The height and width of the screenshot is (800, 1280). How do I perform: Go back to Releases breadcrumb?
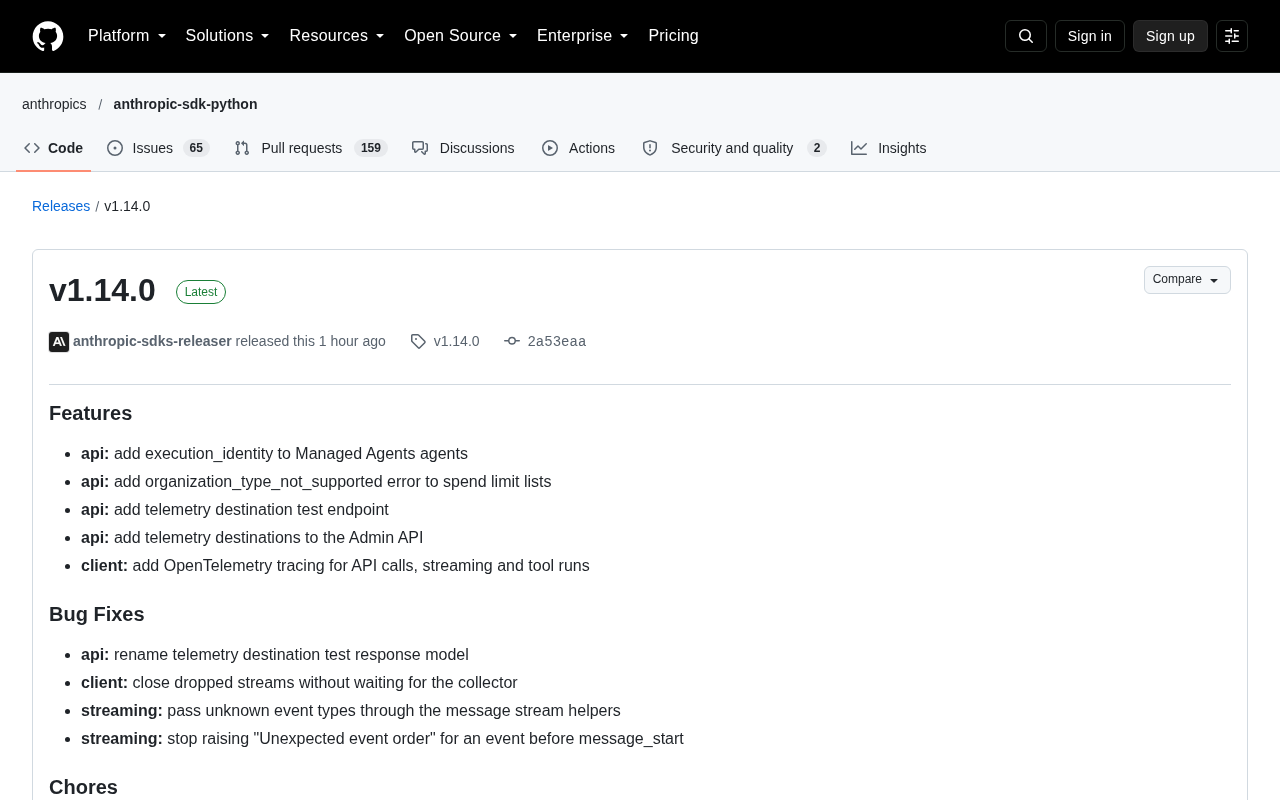61,206
